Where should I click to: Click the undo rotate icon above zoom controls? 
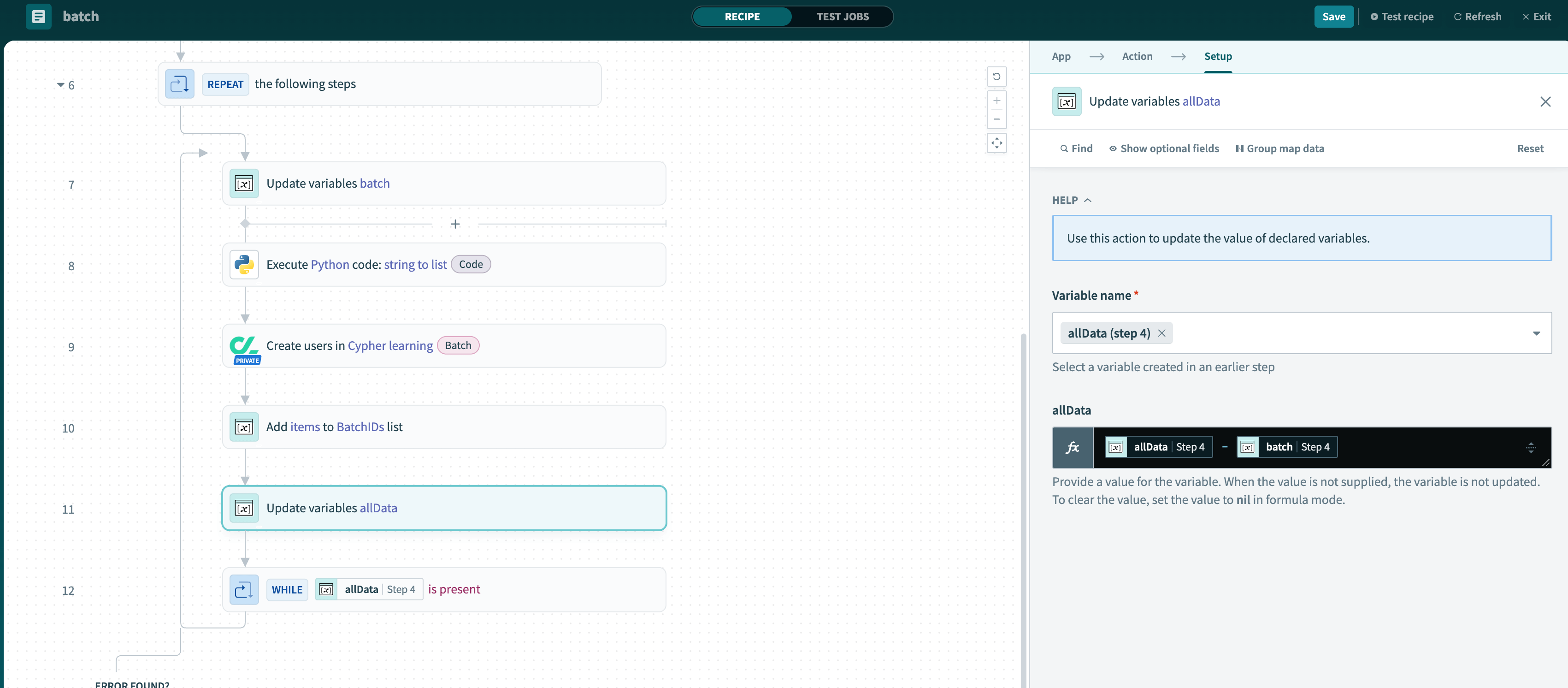996,77
